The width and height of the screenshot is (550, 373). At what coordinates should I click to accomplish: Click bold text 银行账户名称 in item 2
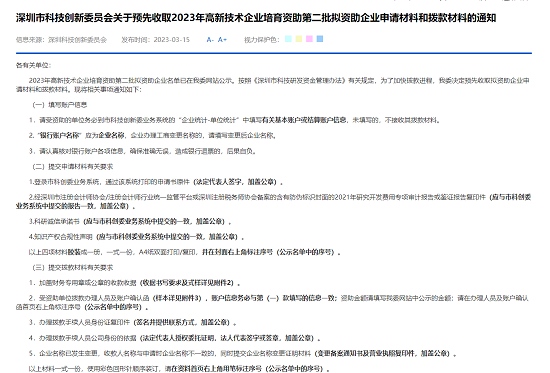(60, 135)
